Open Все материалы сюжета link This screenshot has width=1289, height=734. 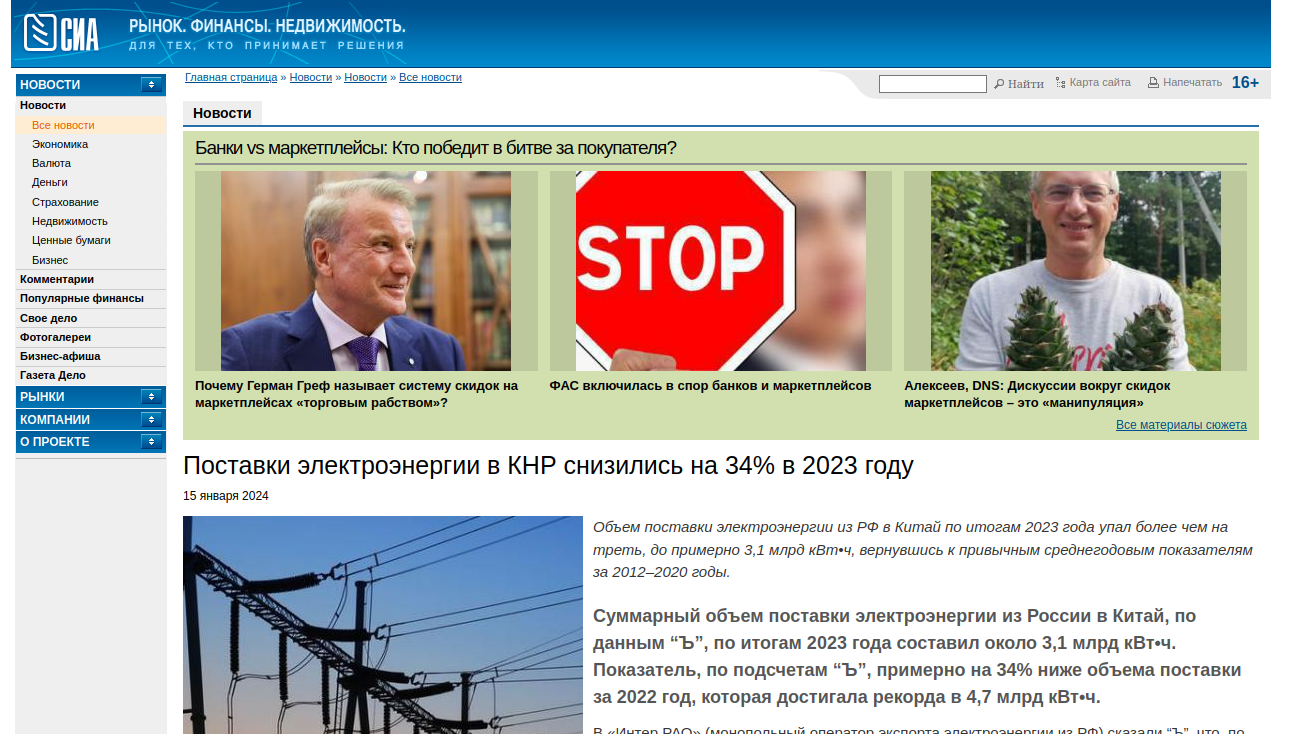(1181, 425)
